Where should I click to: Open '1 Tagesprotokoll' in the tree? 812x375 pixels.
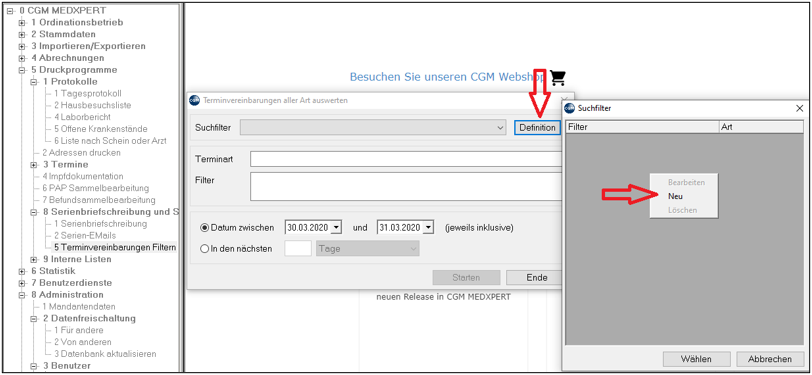pyautogui.click(x=88, y=93)
